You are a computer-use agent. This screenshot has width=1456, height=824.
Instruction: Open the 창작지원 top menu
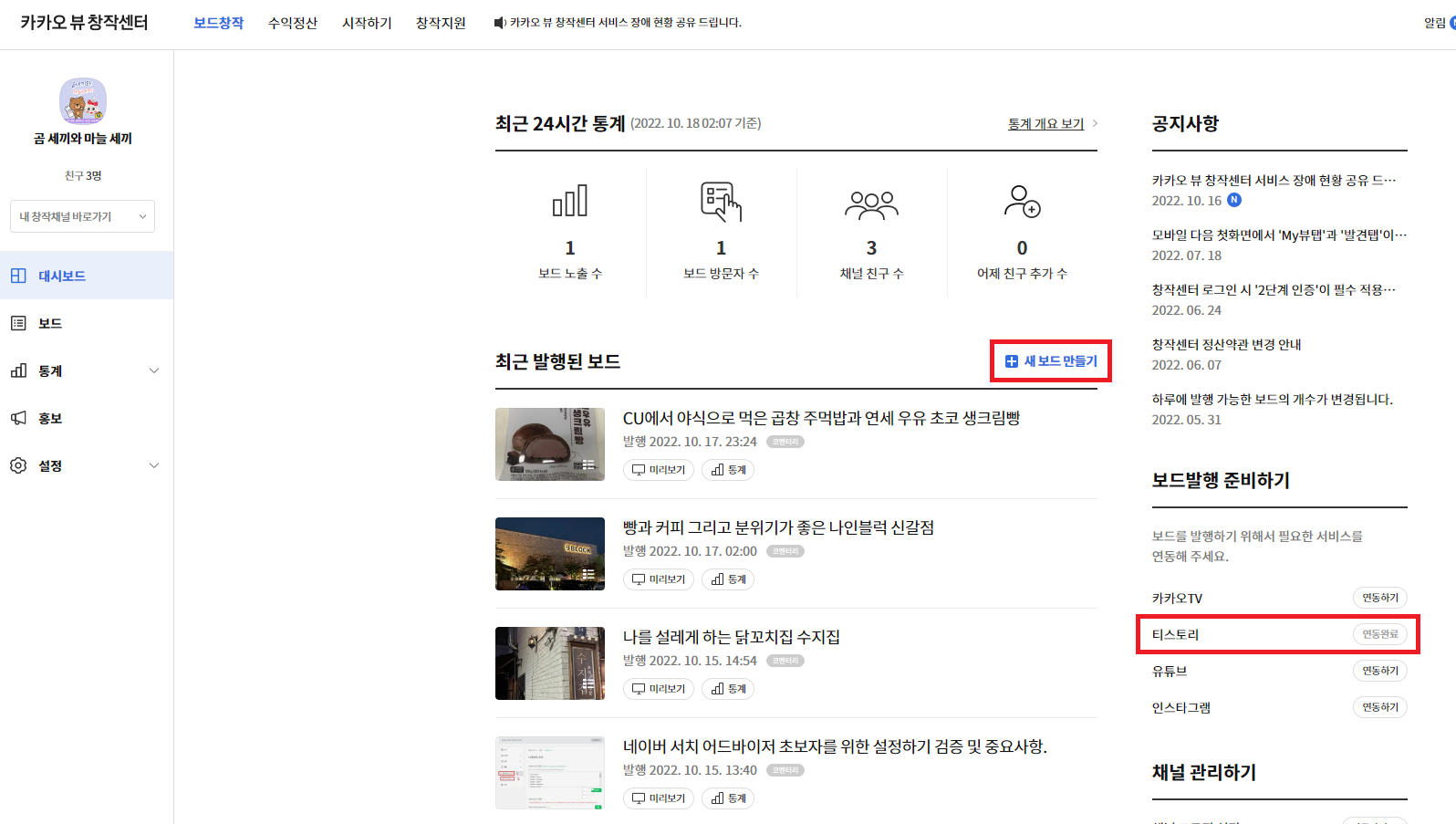[441, 23]
